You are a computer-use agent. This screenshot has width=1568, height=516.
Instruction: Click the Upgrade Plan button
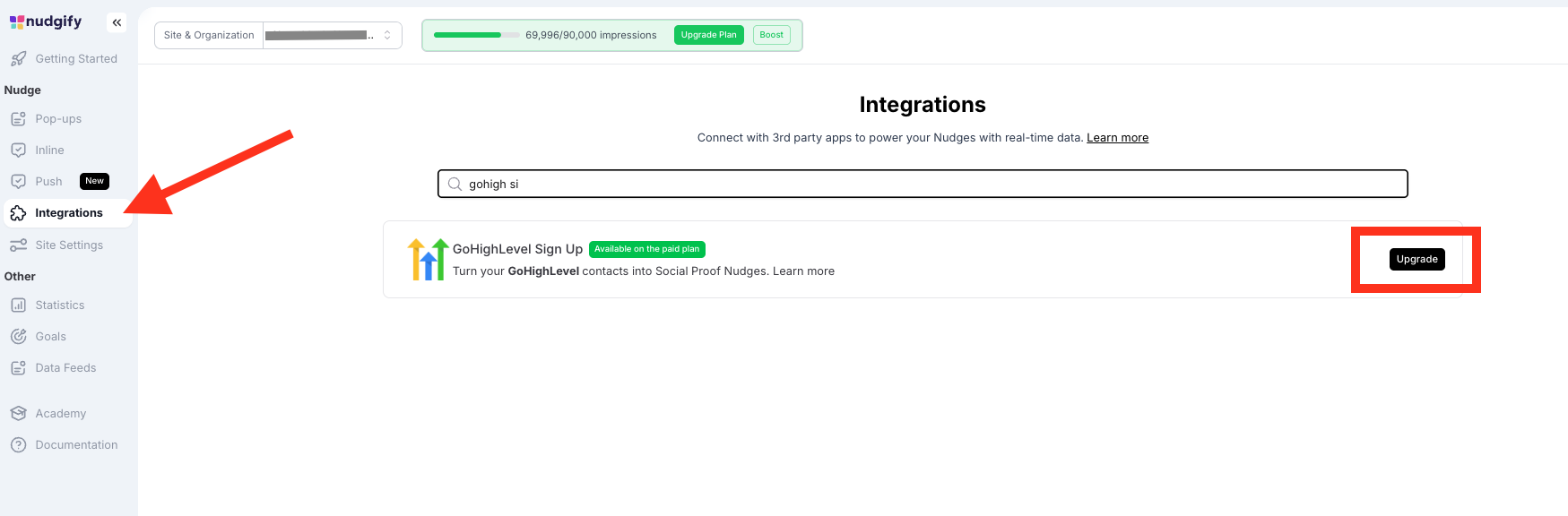[x=708, y=35]
